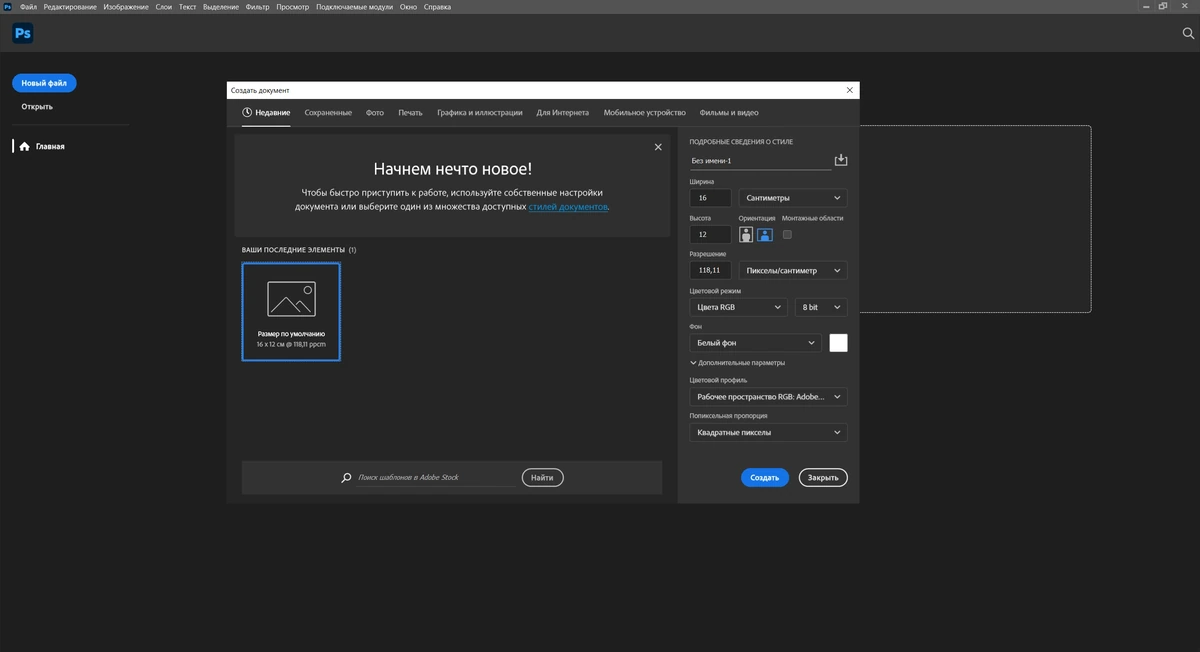This screenshot has width=1200, height=652.
Task: Open the Сантиметры units dropdown
Action: (x=792, y=198)
